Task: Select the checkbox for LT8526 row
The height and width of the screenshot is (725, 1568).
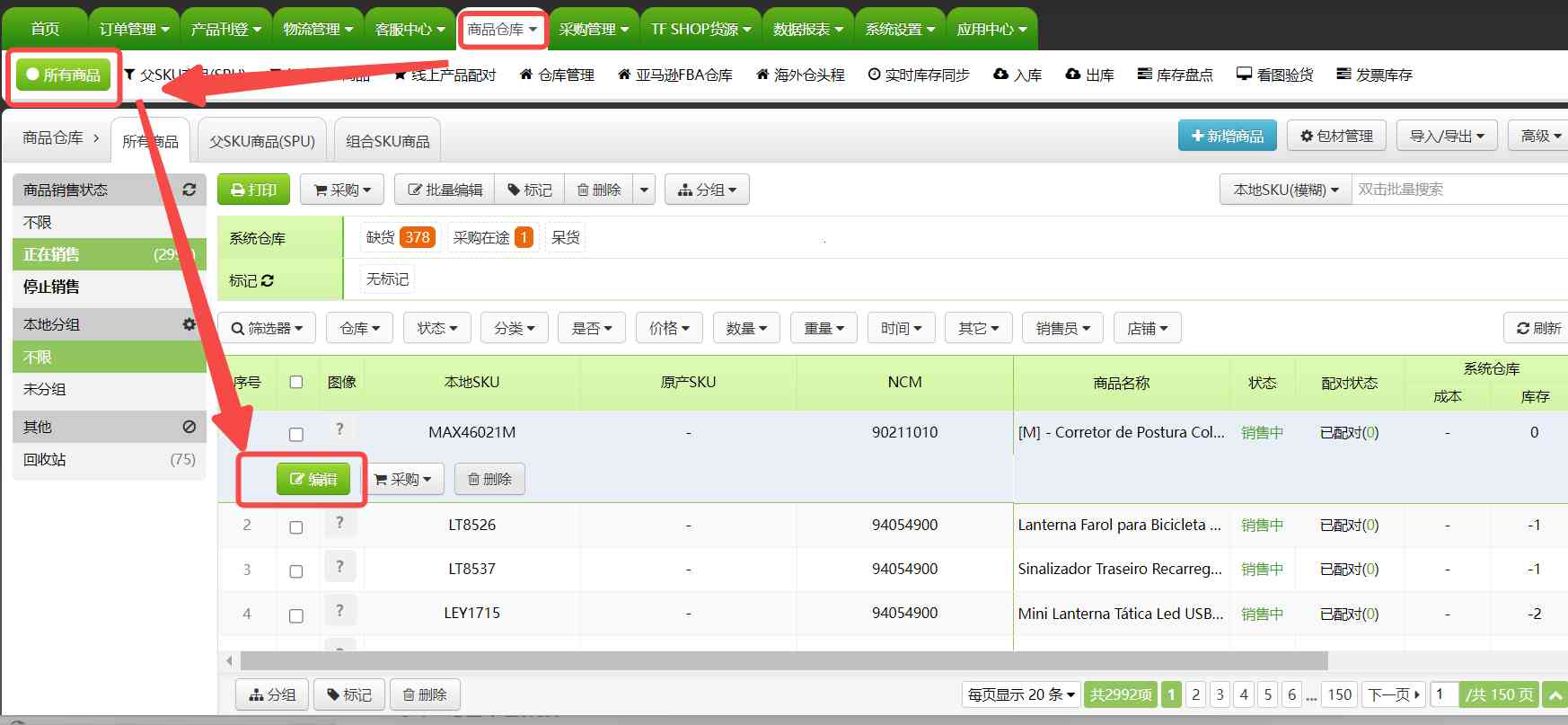Action: pyautogui.click(x=296, y=527)
